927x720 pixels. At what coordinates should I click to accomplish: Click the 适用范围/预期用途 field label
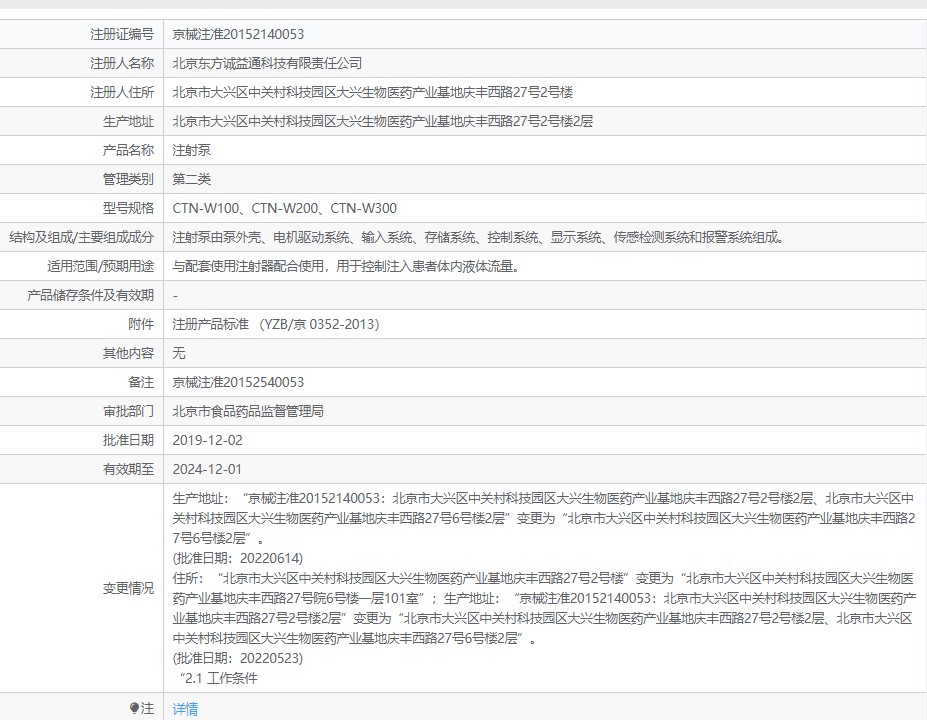[101, 266]
